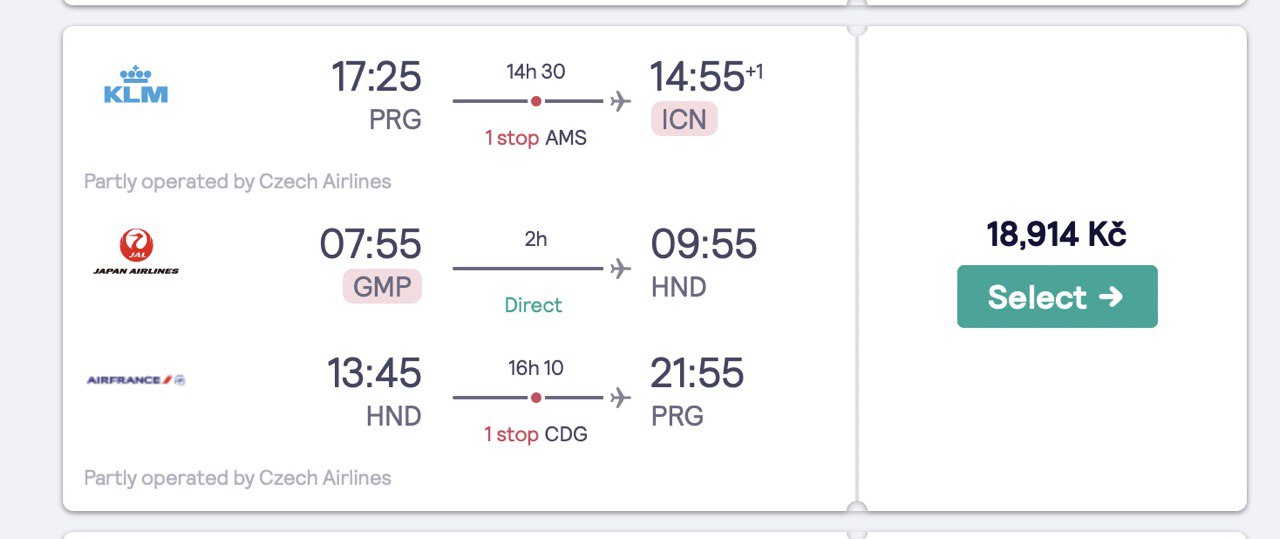Click the 07:55 Japan Airlines departure time
1280x539 pixels.
click(x=371, y=244)
